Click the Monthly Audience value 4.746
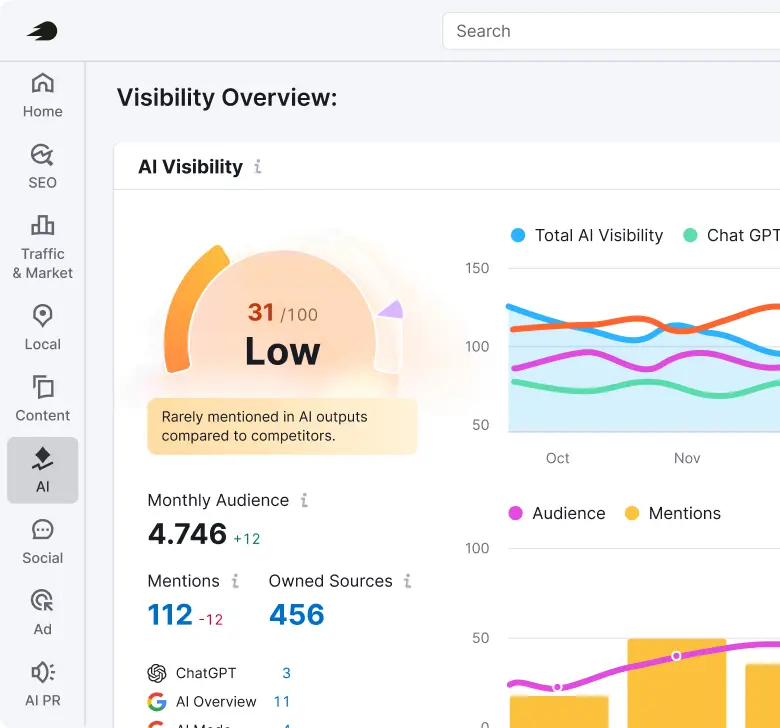Image resolution: width=780 pixels, height=728 pixels. pyautogui.click(x=188, y=534)
